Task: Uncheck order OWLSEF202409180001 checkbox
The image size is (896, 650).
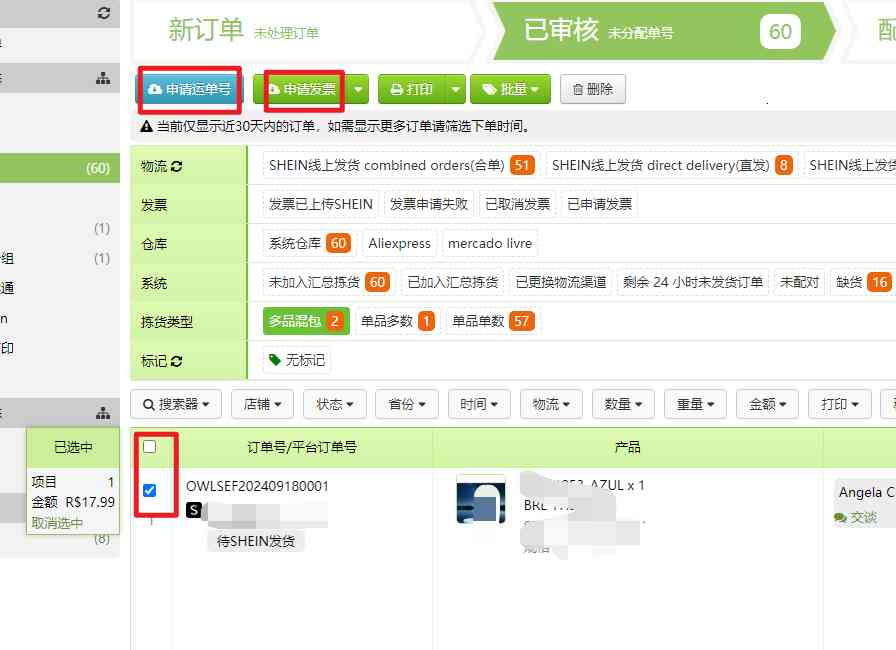Action: tap(150, 490)
